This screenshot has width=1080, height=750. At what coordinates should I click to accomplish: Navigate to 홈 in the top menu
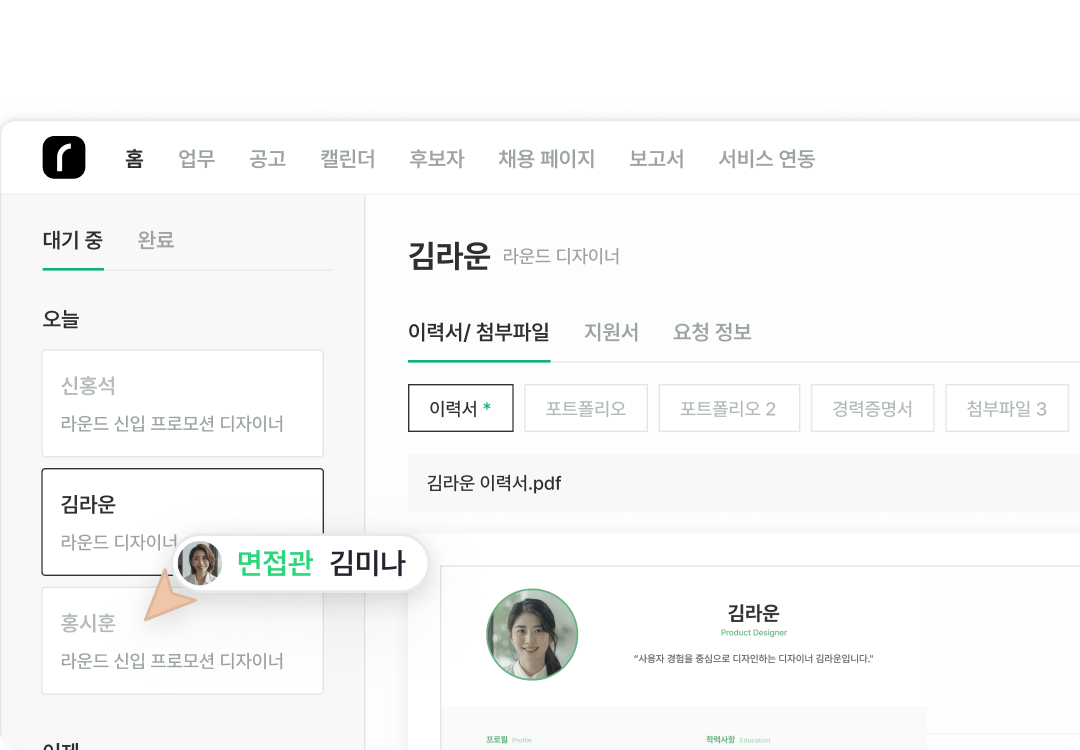(134, 160)
